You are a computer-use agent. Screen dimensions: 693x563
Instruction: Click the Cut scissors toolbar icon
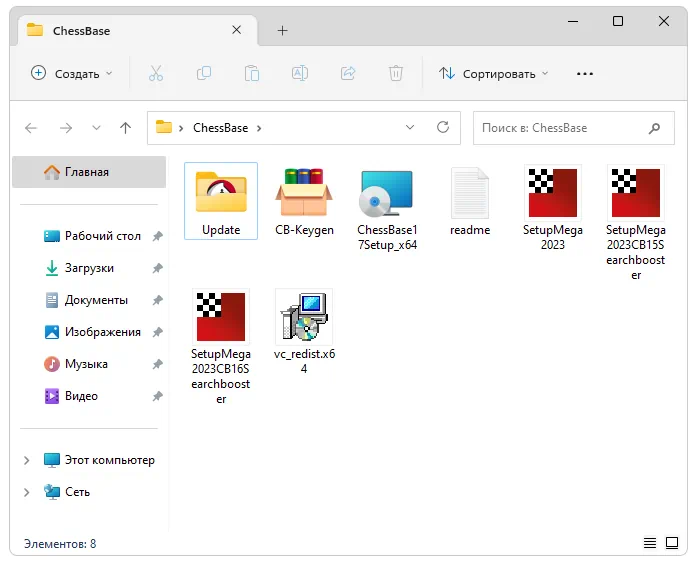pos(156,73)
